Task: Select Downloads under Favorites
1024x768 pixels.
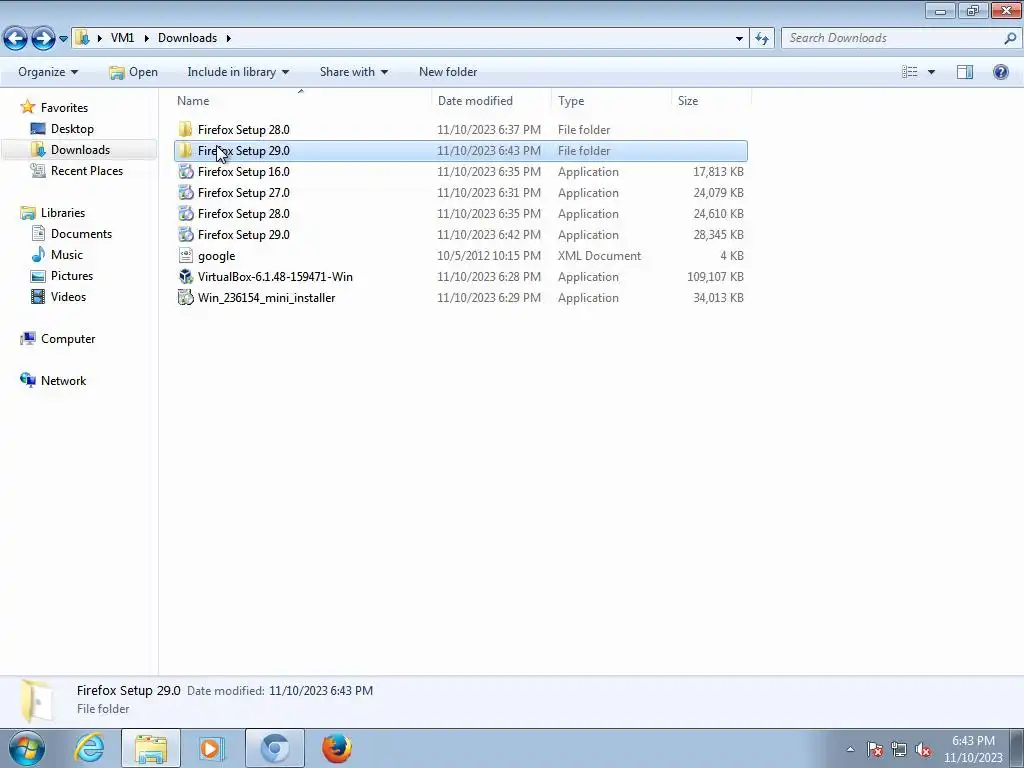Action: [80, 150]
